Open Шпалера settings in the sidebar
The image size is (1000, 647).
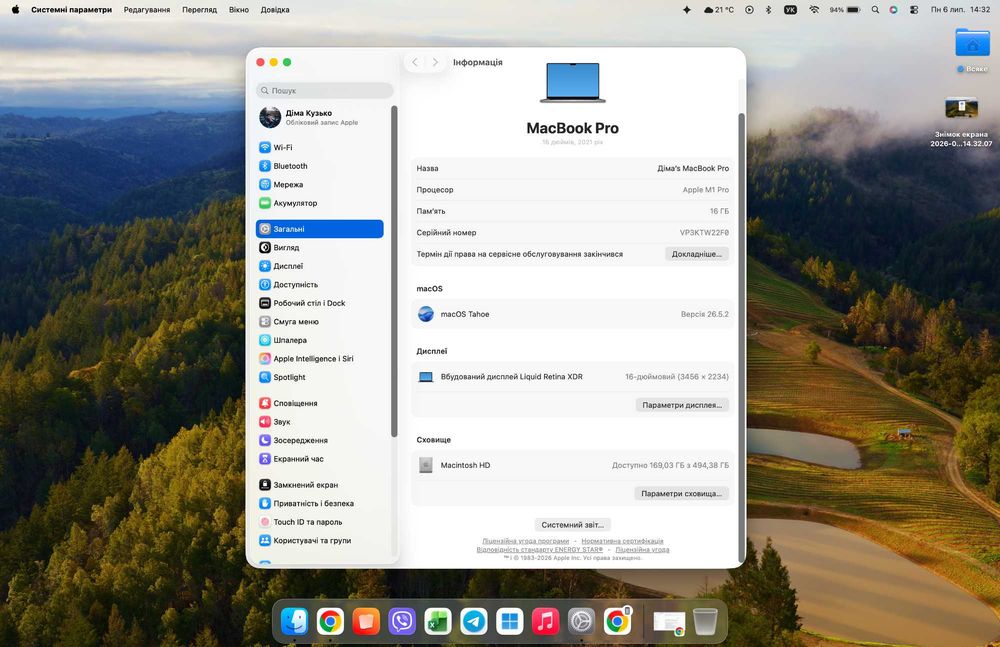[x=320, y=340]
